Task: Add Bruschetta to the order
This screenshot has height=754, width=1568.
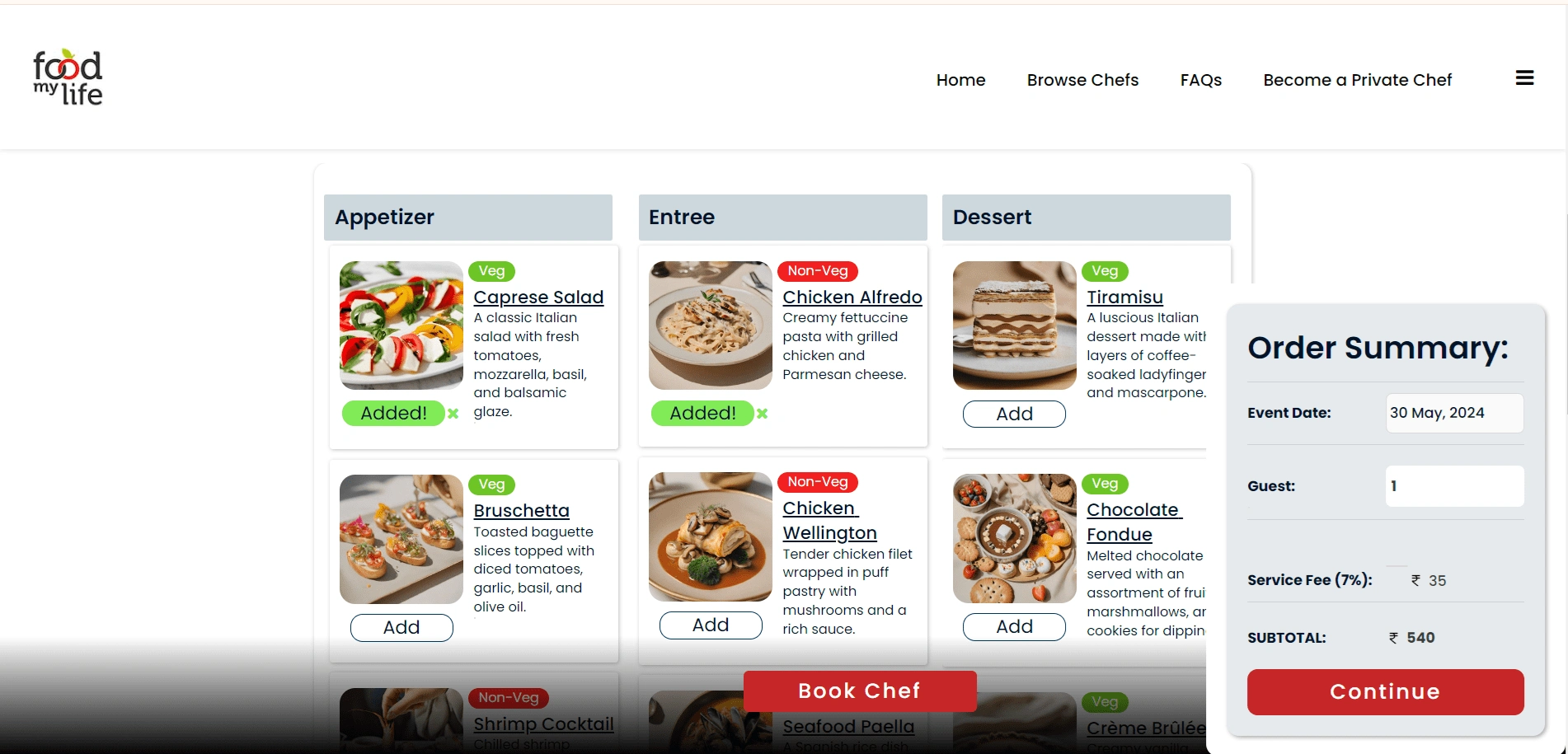Action: click(x=401, y=627)
